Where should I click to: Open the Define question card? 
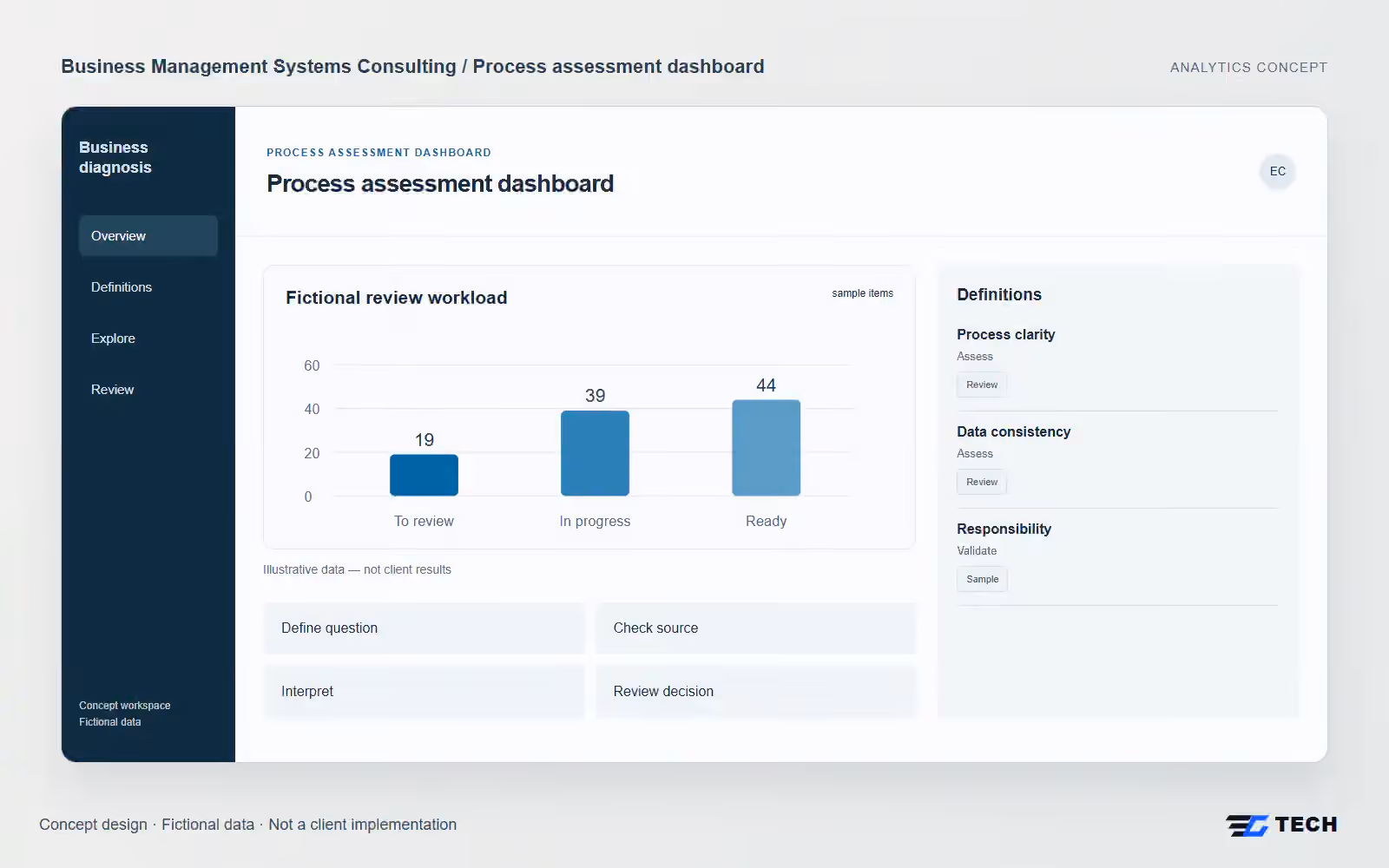[424, 628]
